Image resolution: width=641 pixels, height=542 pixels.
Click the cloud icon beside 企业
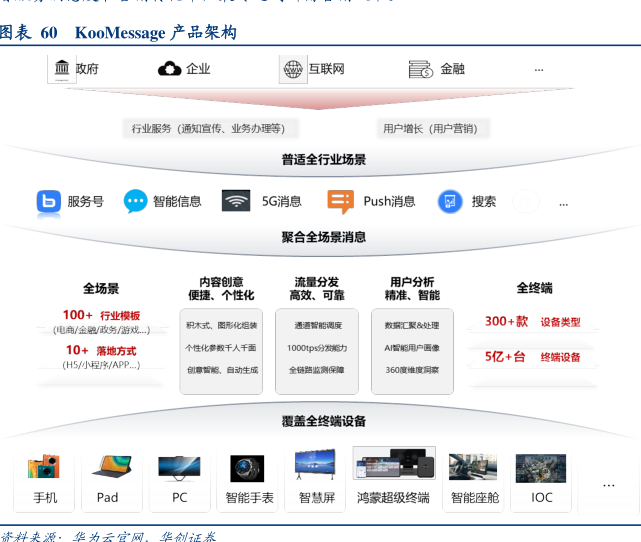click(x=169, y=69)
